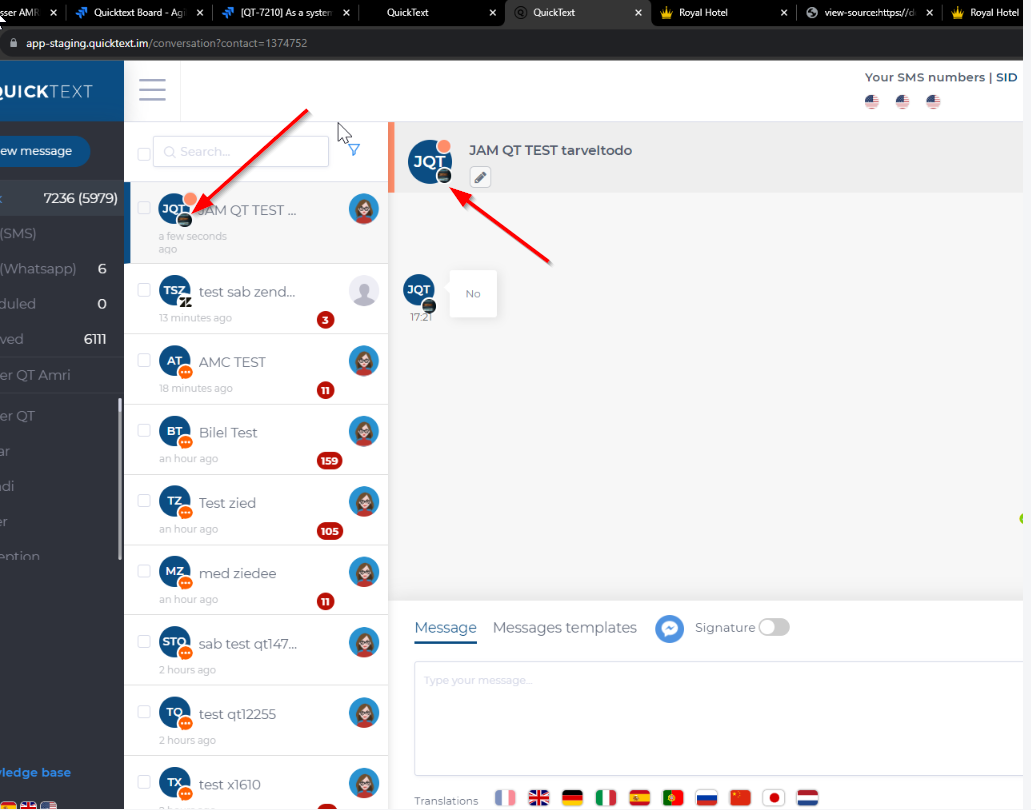Click the filter funnel icon beside search
The width and height of the screenshot is (1036, 810).
(x=353, y=150)
